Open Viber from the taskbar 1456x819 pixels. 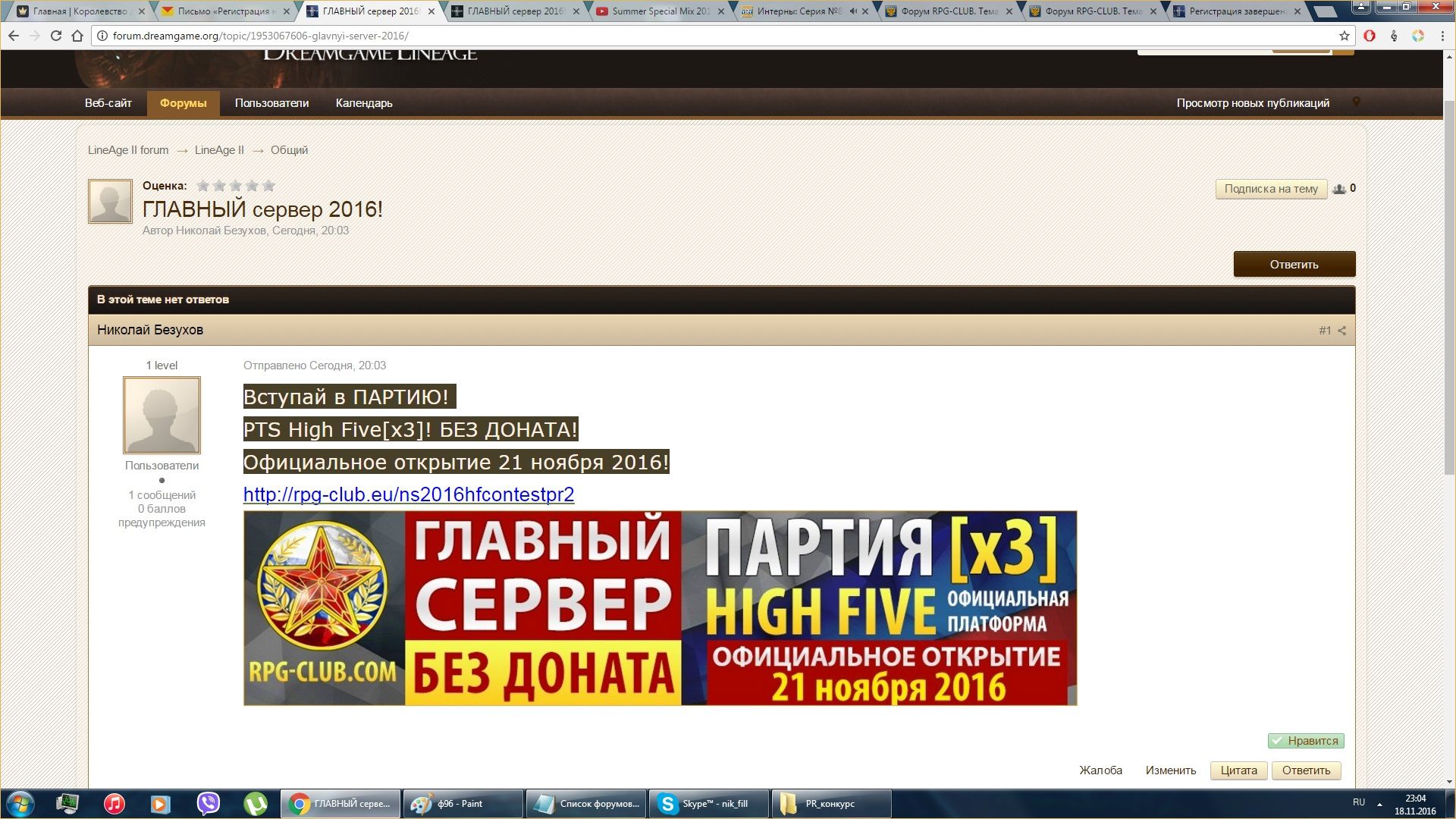208,804
